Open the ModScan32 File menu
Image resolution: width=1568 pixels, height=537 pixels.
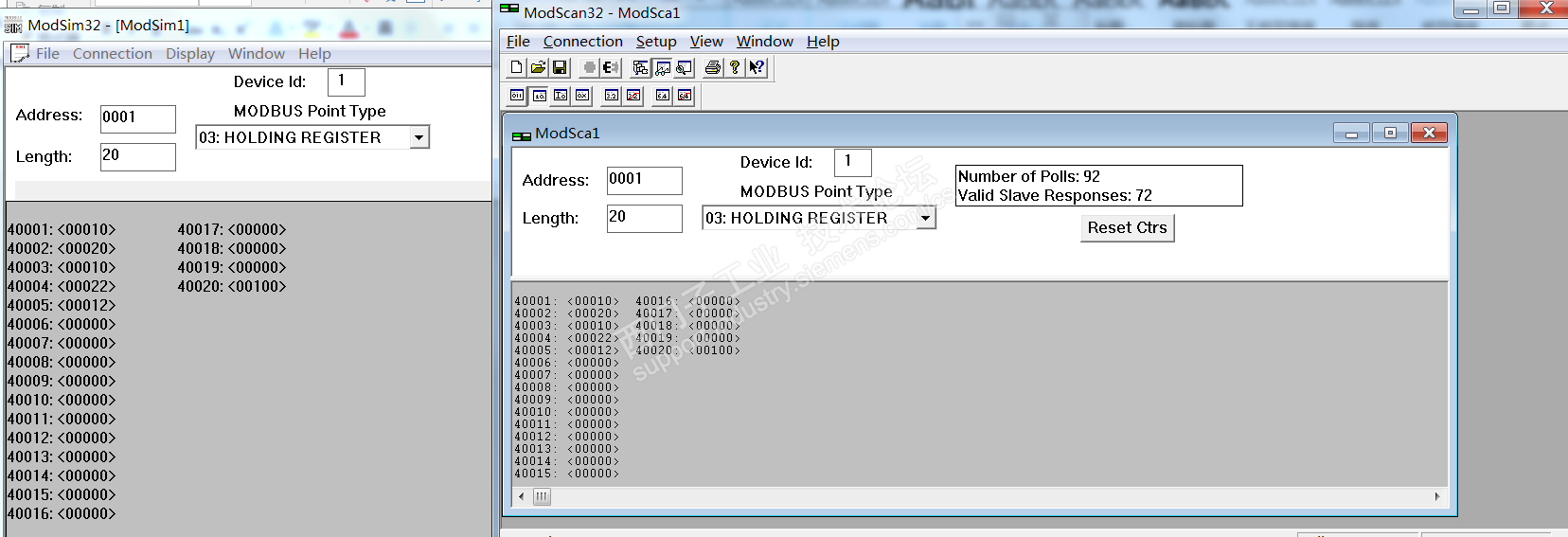click(518, 42)
